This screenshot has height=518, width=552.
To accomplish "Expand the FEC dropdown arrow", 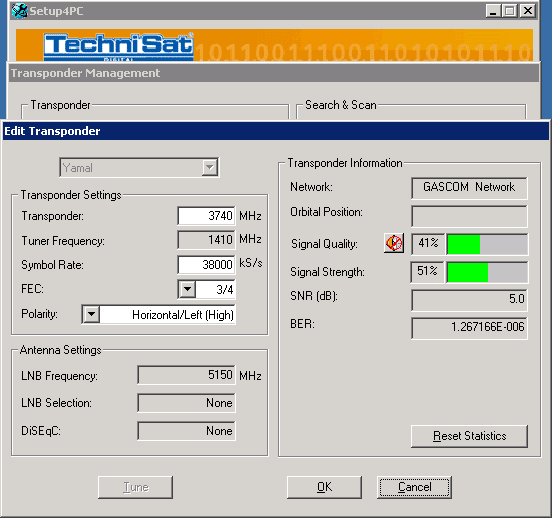I will click(x=187, y=289).
